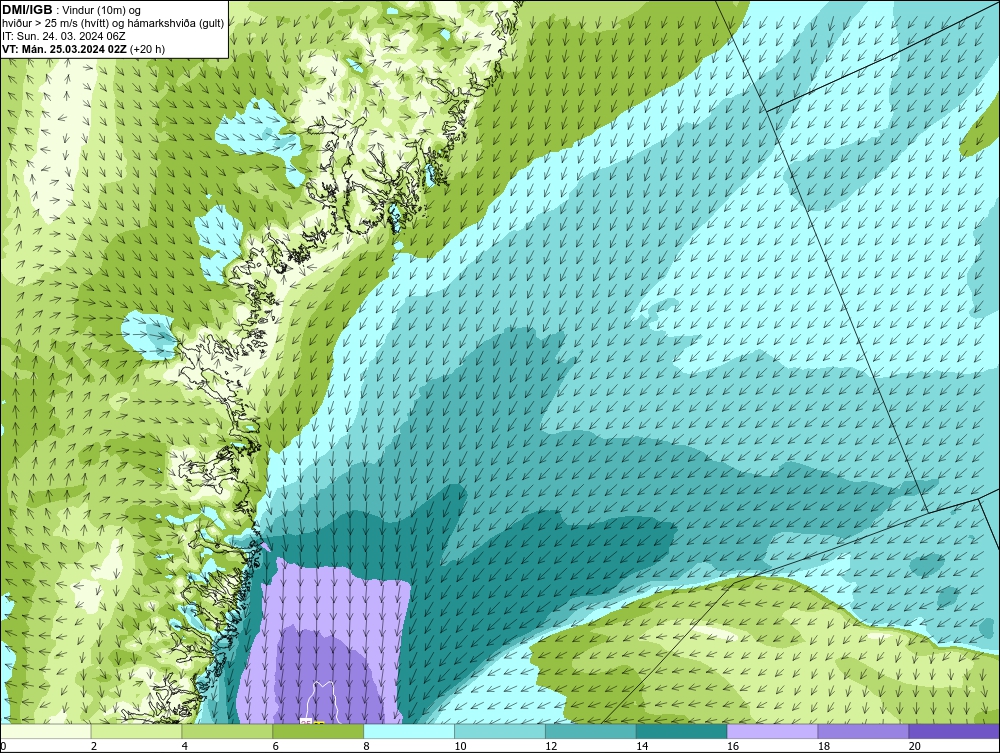
Task: Click the white gust value marker on the map
Action: (x=306, y=721)
